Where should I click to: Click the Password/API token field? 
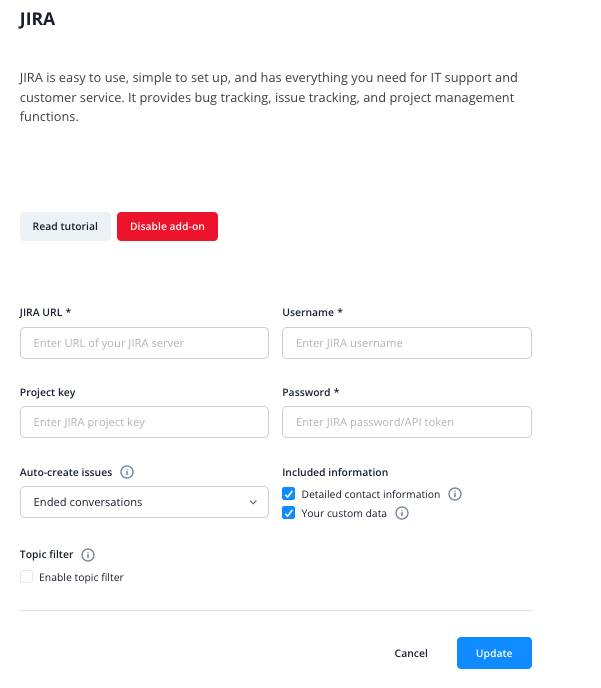[407, 422]
